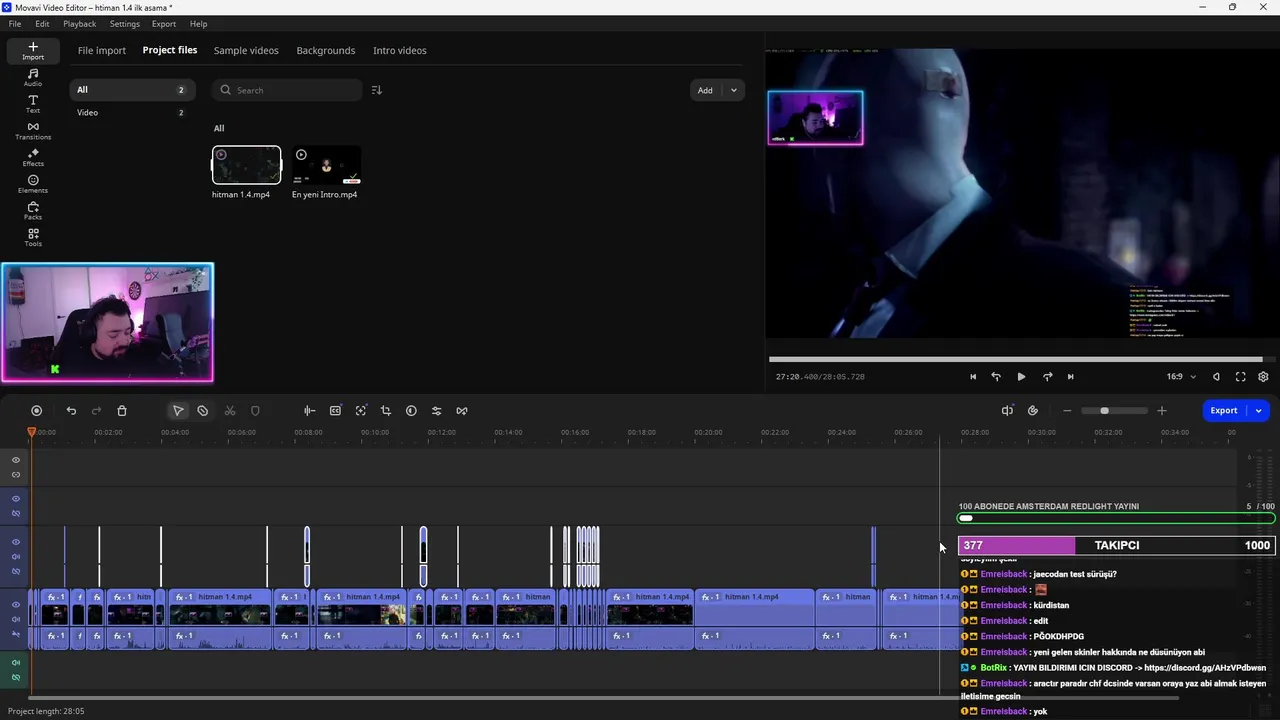
Task: Open the Packs panel
Action: pos(33,211)
